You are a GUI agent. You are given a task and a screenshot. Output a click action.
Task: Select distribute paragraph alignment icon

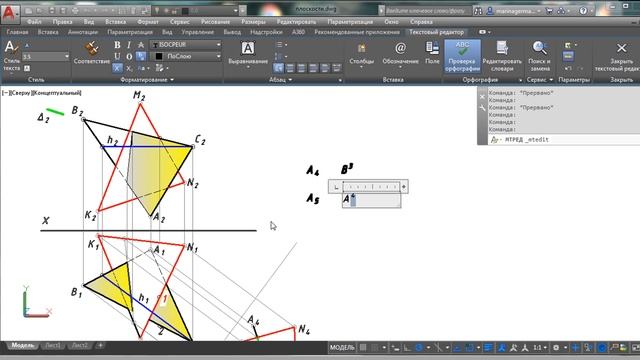pos(337,68)
